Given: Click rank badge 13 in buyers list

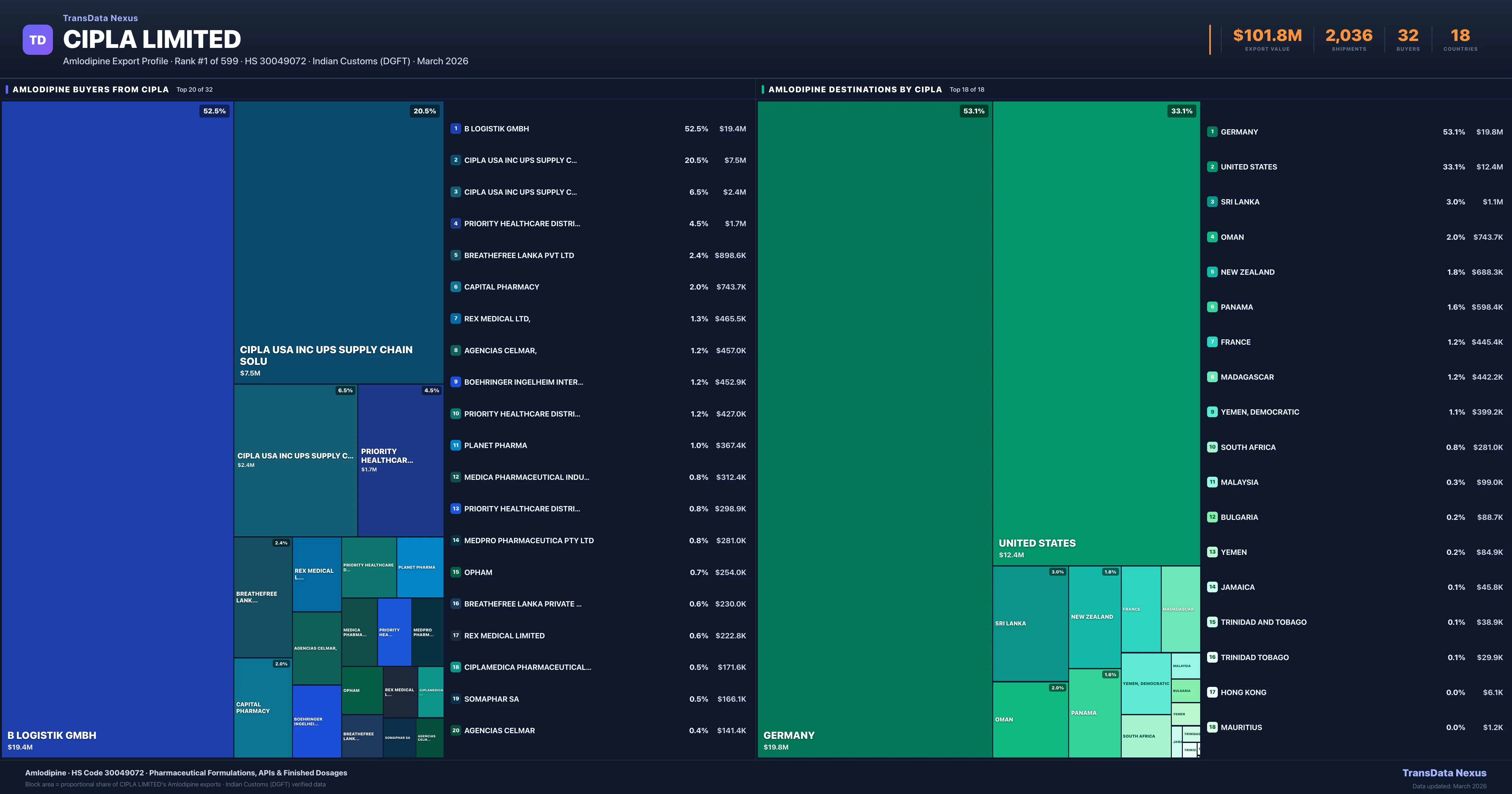Looking at the screenshot, I should [x=455, y=509].
